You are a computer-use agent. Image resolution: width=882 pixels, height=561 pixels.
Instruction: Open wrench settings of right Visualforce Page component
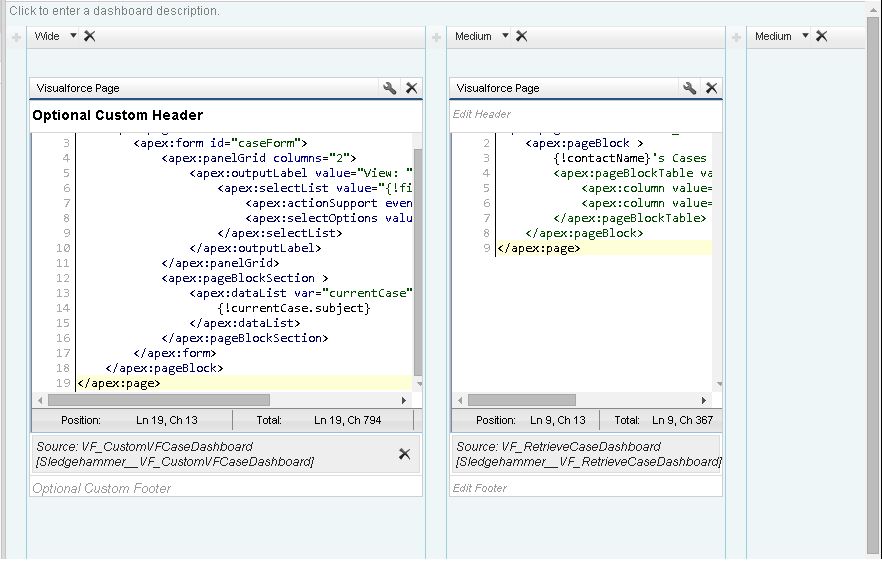click(x=689, y=88)
